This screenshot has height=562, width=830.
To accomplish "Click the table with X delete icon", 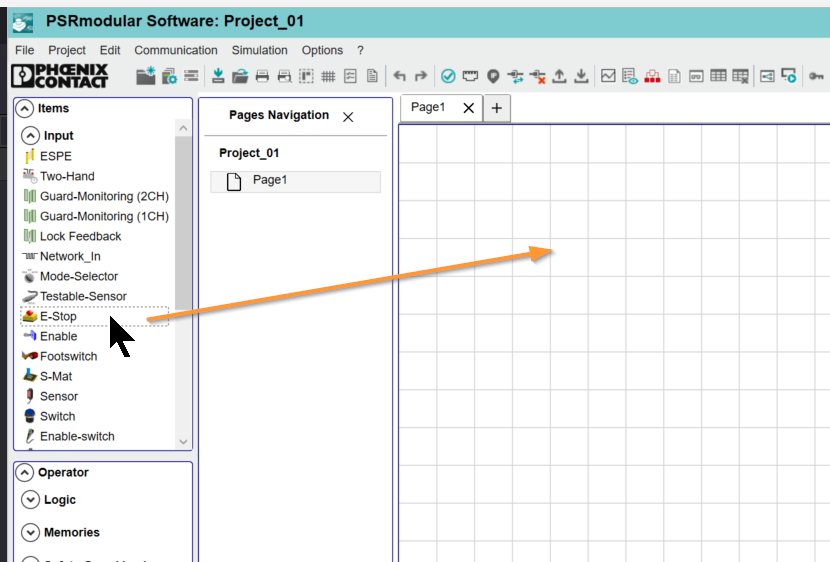I will click(741, 77).
